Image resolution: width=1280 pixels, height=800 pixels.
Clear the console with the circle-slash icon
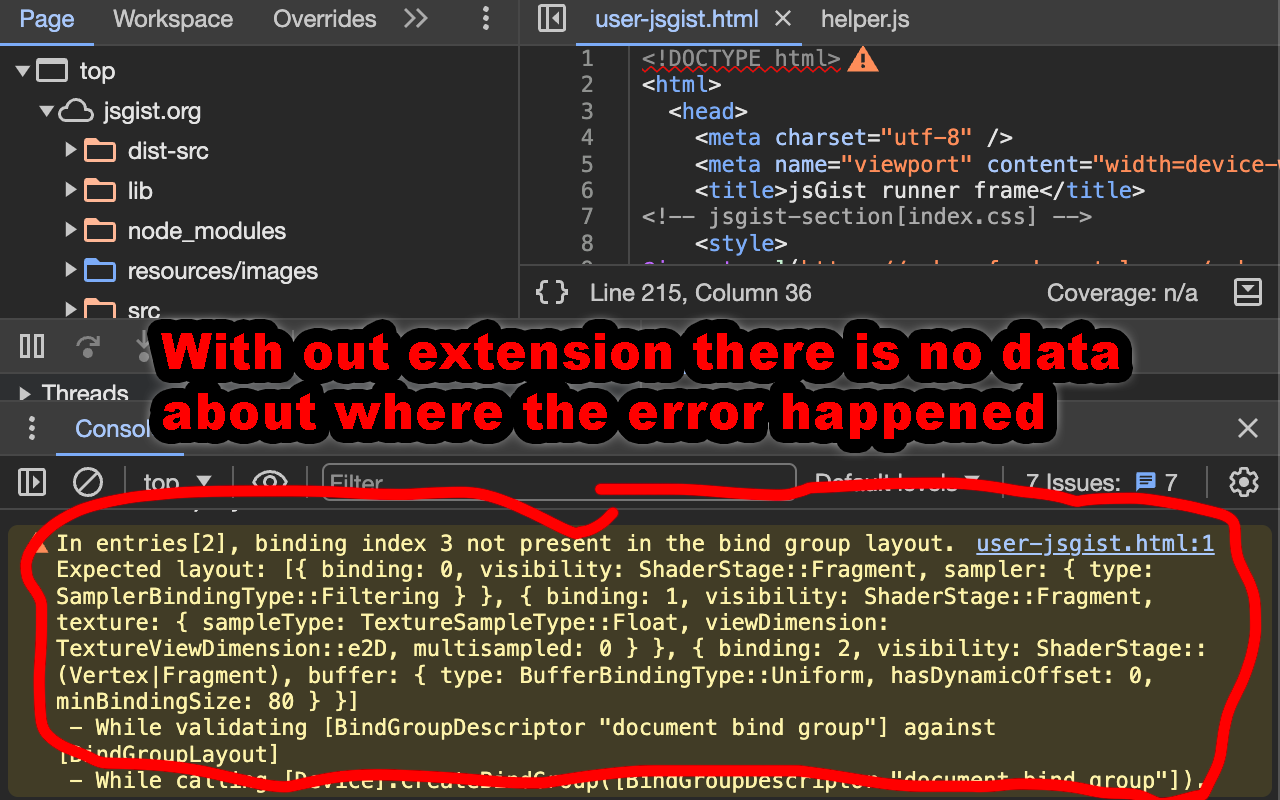click(x=88, y=481)
